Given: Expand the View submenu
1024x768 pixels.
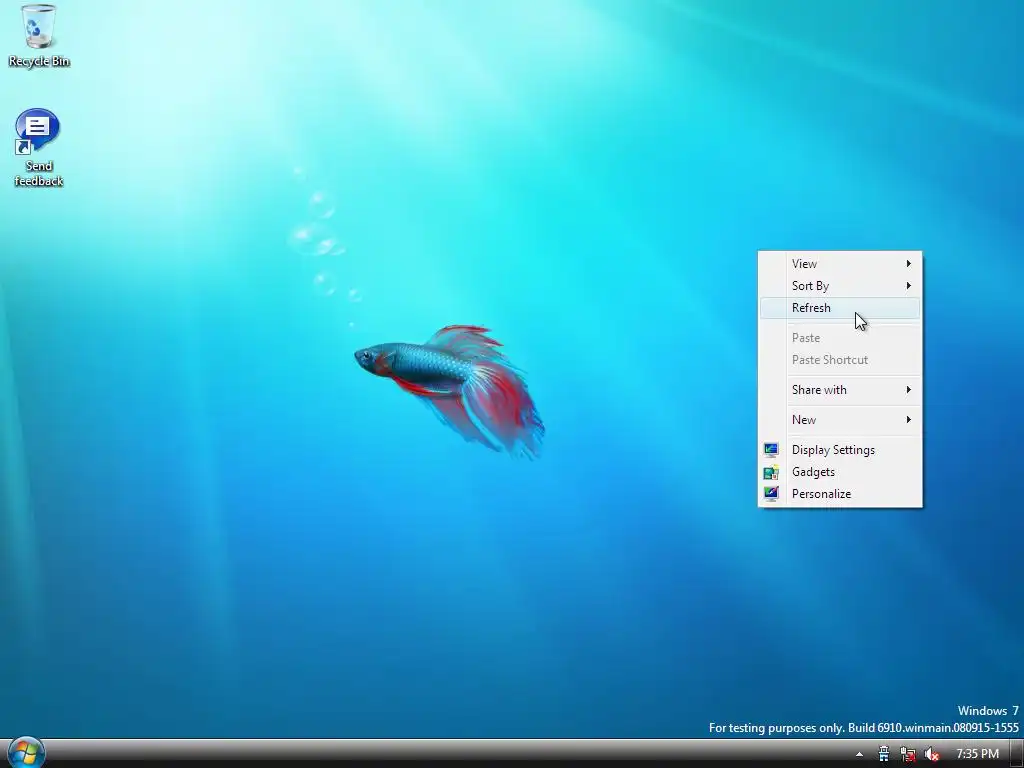Looking at the screenshot, I should [840, 264].
